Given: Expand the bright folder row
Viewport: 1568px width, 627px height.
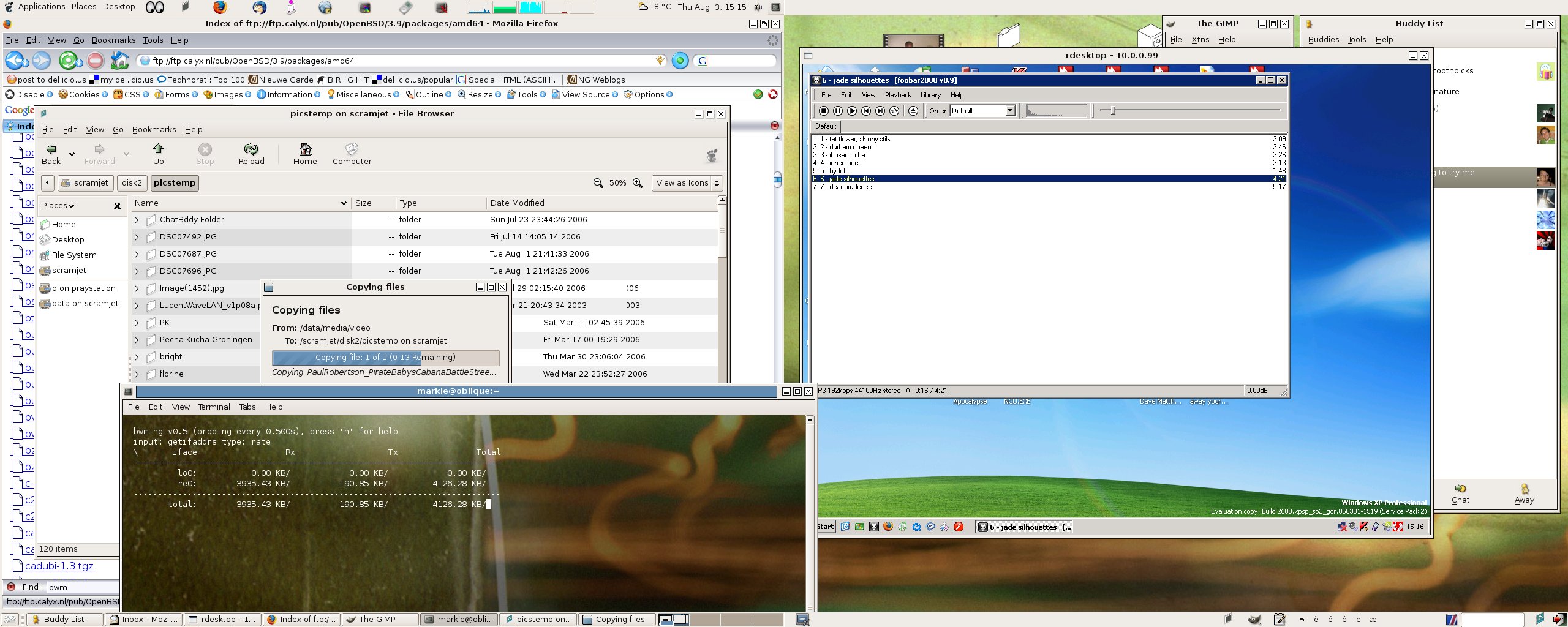Looking at the screenshot, I should click(x=137, y=356).
